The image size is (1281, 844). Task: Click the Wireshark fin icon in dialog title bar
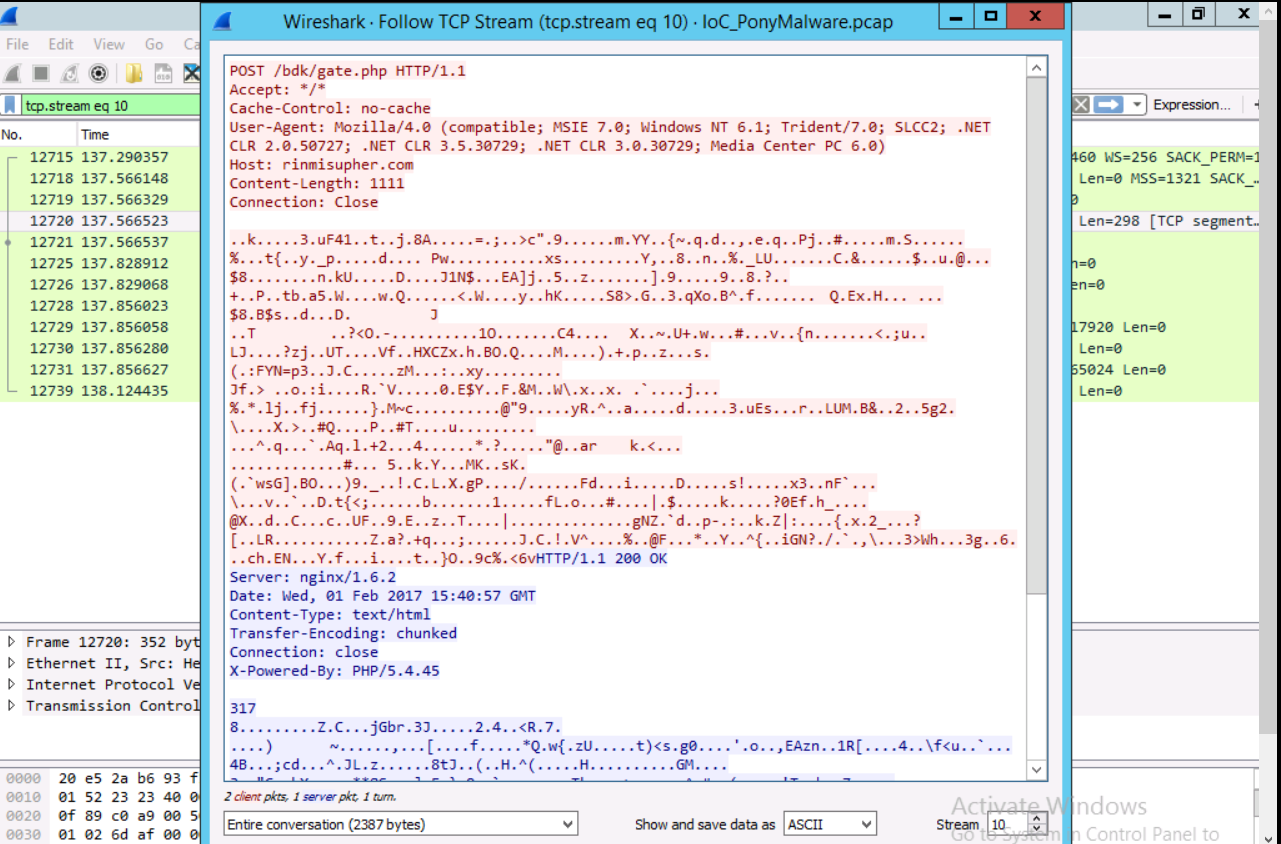(222, 22)
